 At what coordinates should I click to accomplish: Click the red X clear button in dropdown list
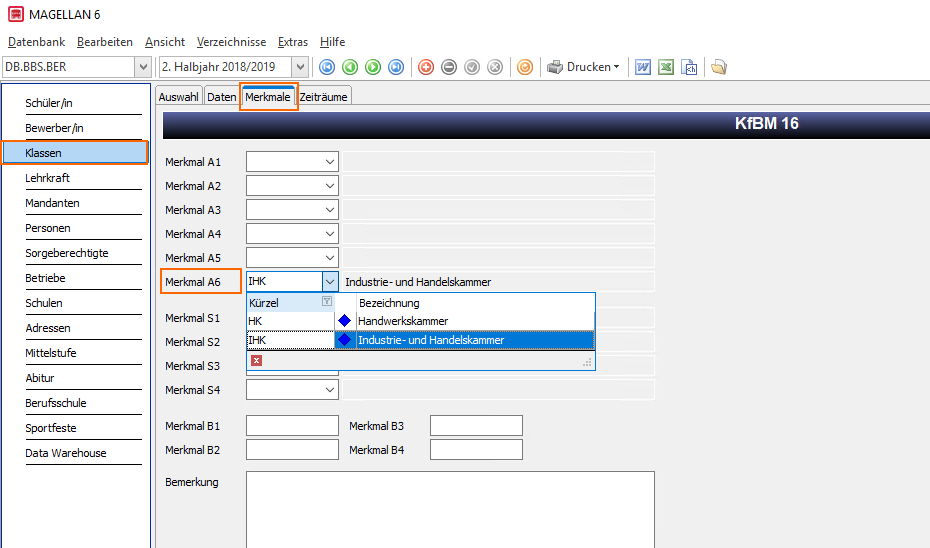tap(256, 361)
